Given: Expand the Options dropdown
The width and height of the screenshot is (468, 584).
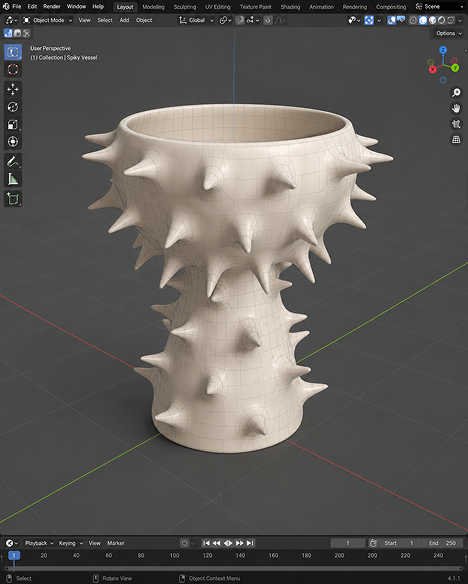Looking at the screenshot, I should pos(449,33).
